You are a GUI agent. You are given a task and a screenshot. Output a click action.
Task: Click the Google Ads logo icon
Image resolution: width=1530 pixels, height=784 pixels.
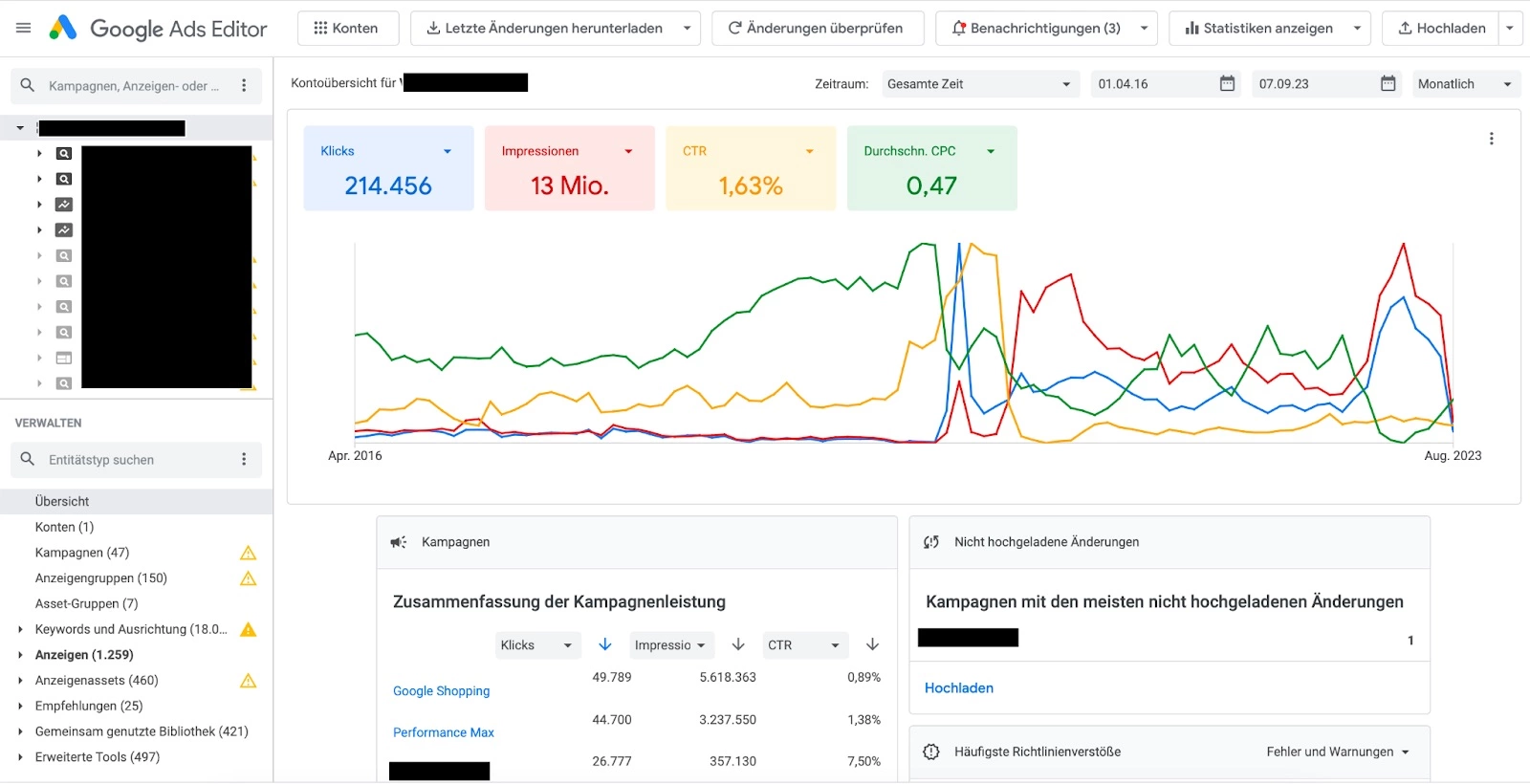click(x=63, y=29)
